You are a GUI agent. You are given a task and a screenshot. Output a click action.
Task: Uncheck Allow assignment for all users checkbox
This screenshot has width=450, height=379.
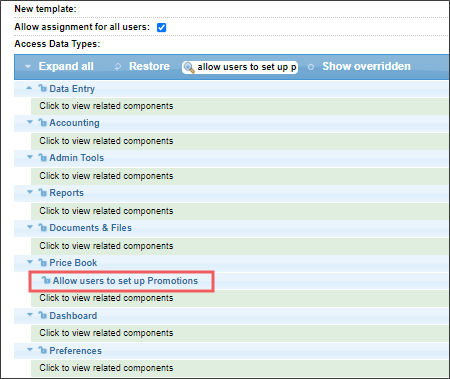(x=162, y=27)
